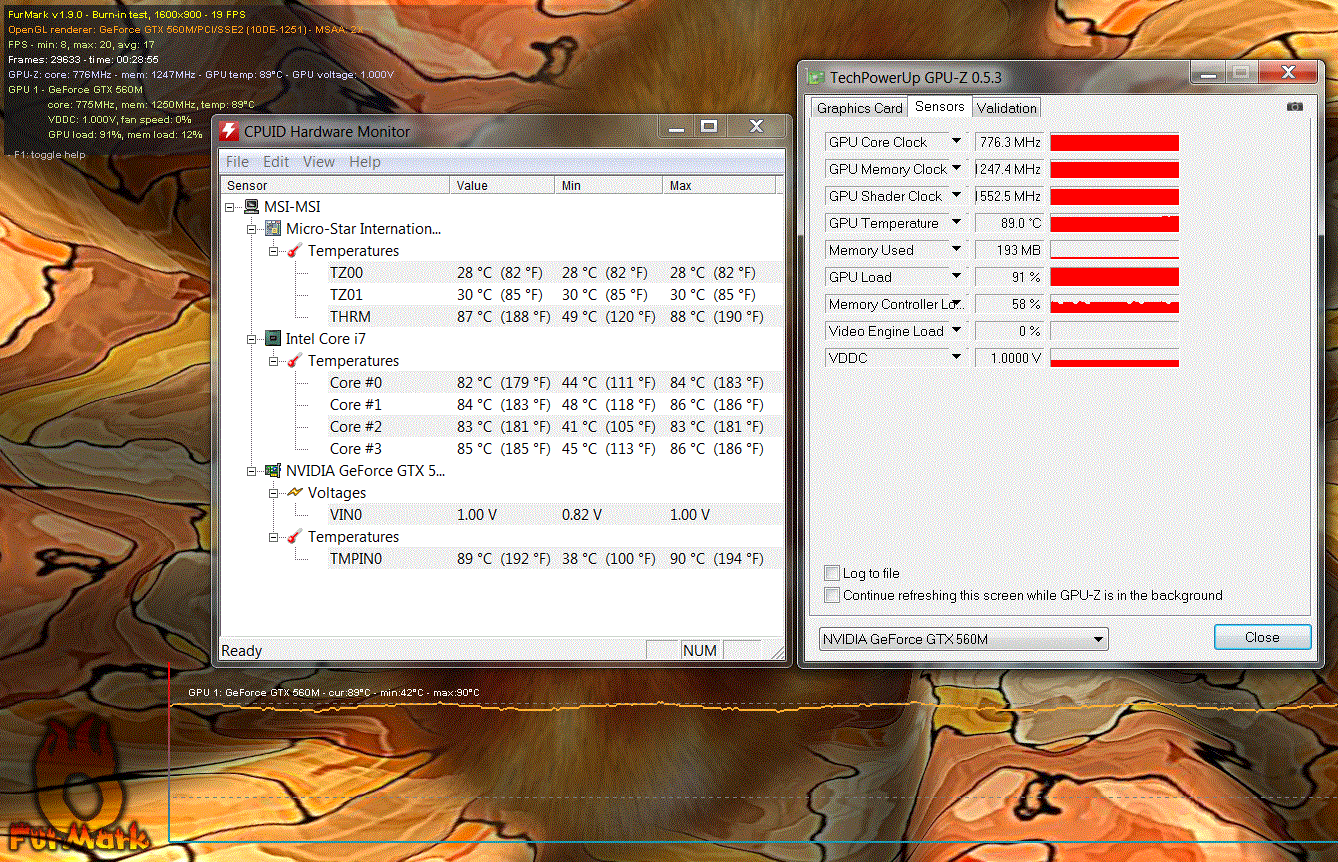The width and height of the screenshot is (1338, 862).
Task: Click the GPU Temperature 89.0 °C value field
Action: click(x=1008, y=223)
